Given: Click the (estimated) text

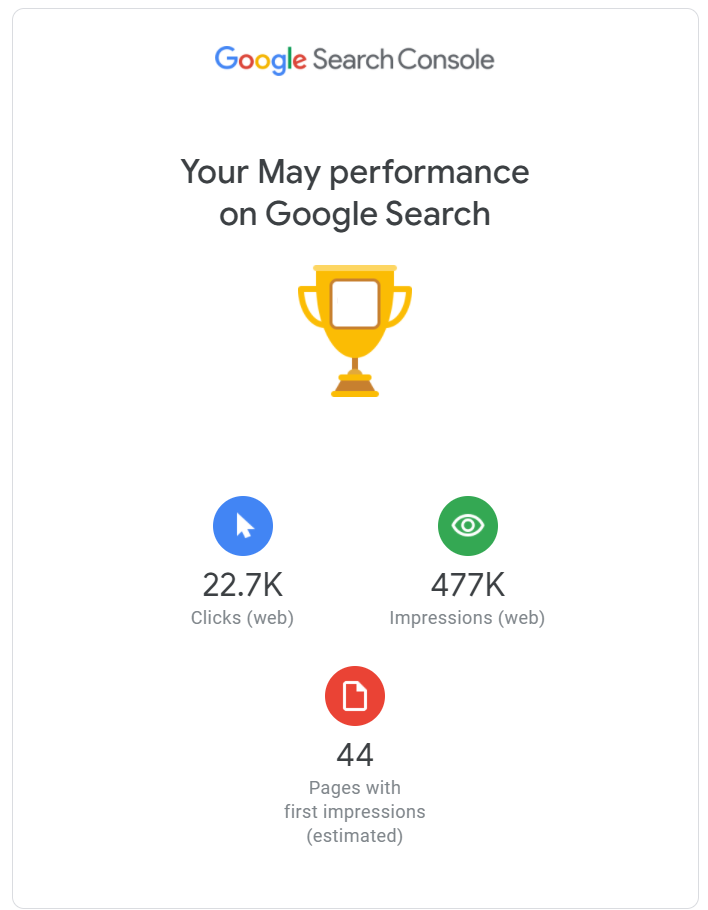Looking at the screenshot, I should point(355,836).
